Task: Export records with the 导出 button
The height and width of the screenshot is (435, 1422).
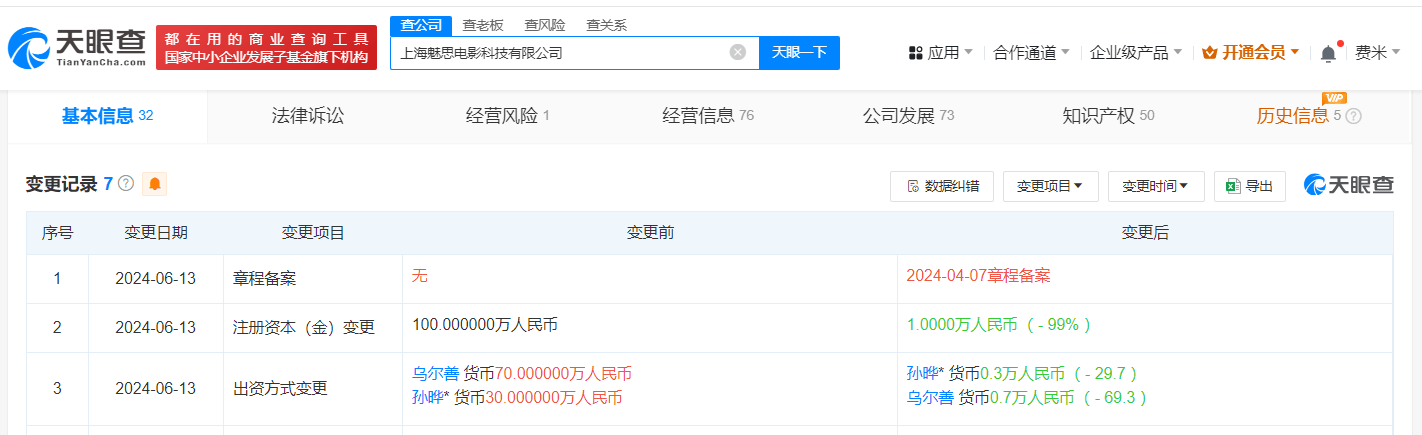Action: (1250, 186)
